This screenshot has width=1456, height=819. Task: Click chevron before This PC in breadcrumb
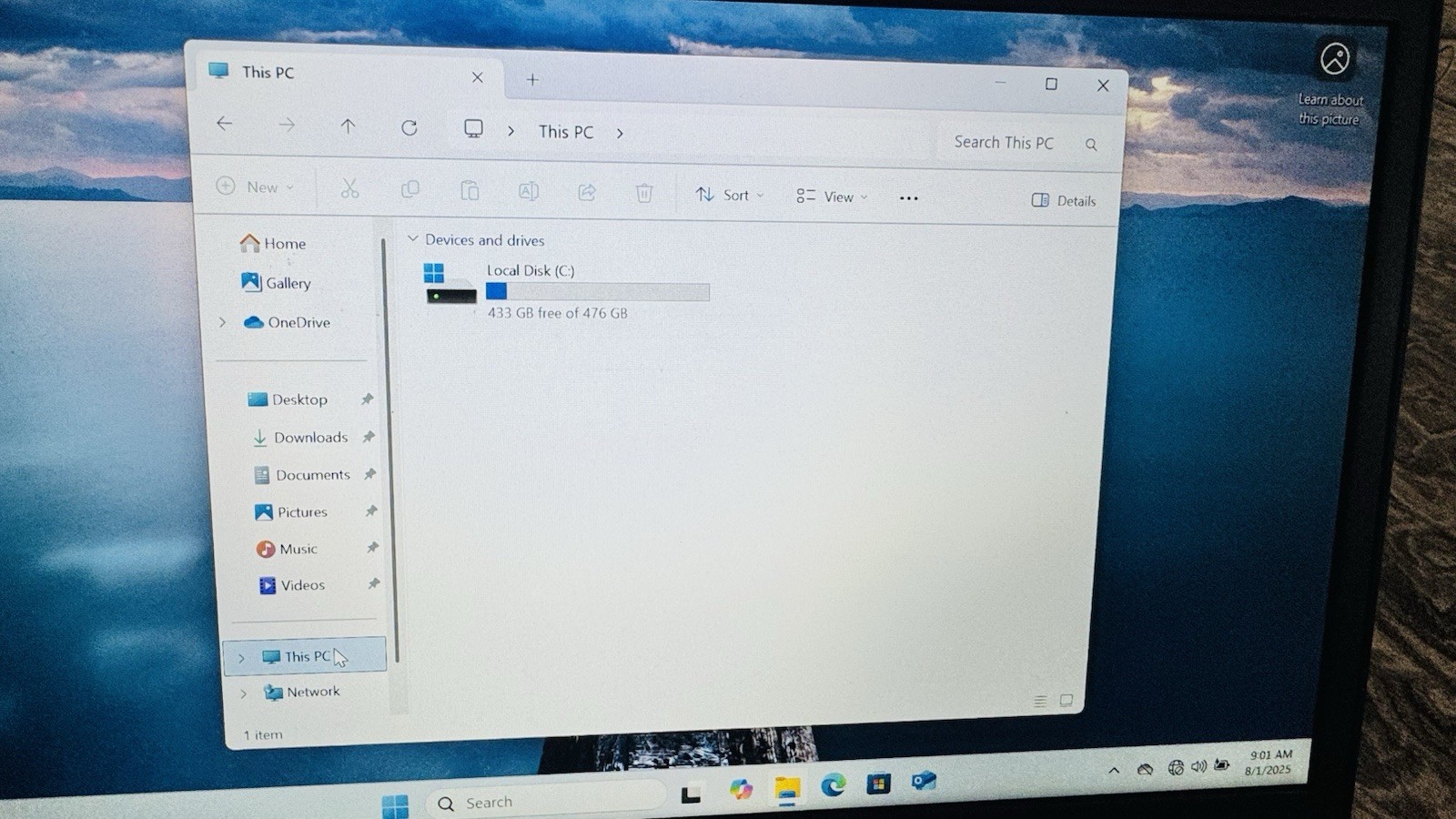click(x=511, y=131)
